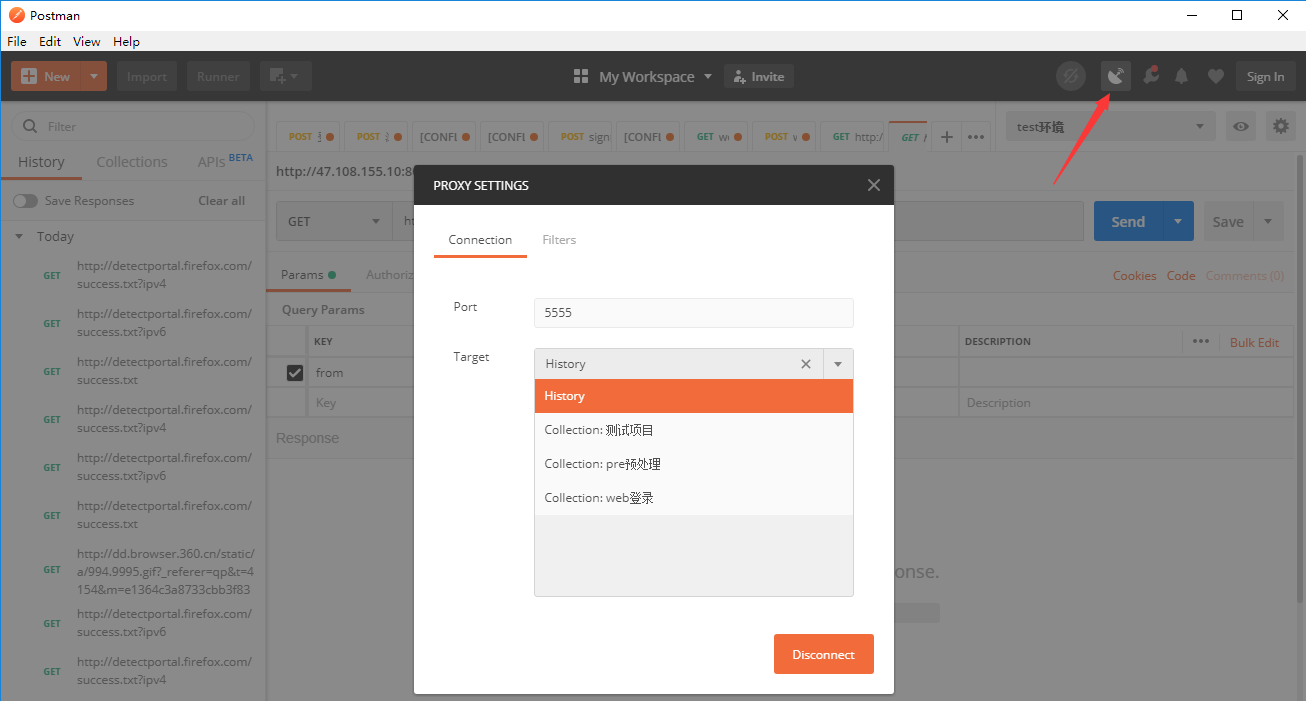
Task: Click the 'from' key cell text
Action: (x=329, y=373)
